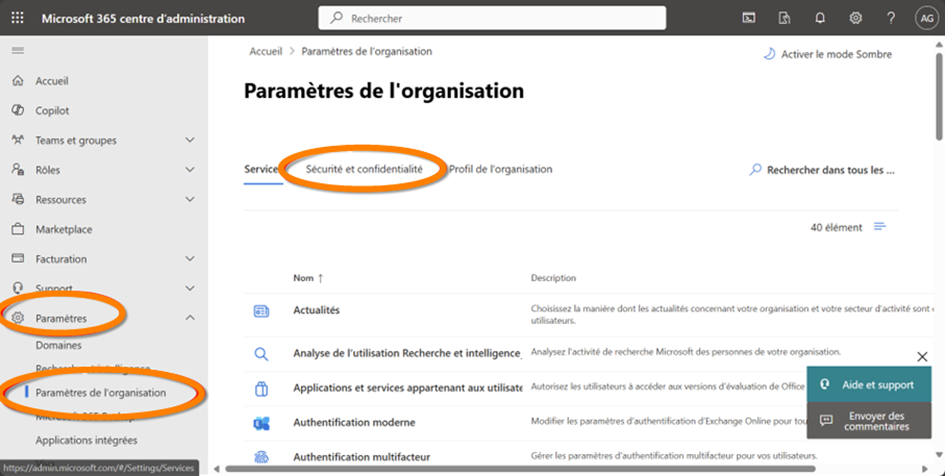Toggle dark mode with Activer le mode Sombre
Image resolution: width=945 pixels, height=476 pixels.
click(x=827, y=54)
